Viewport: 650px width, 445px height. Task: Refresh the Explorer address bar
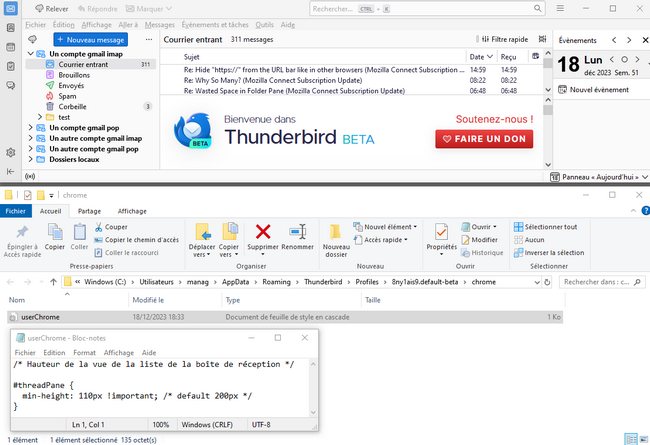(547, 282)
